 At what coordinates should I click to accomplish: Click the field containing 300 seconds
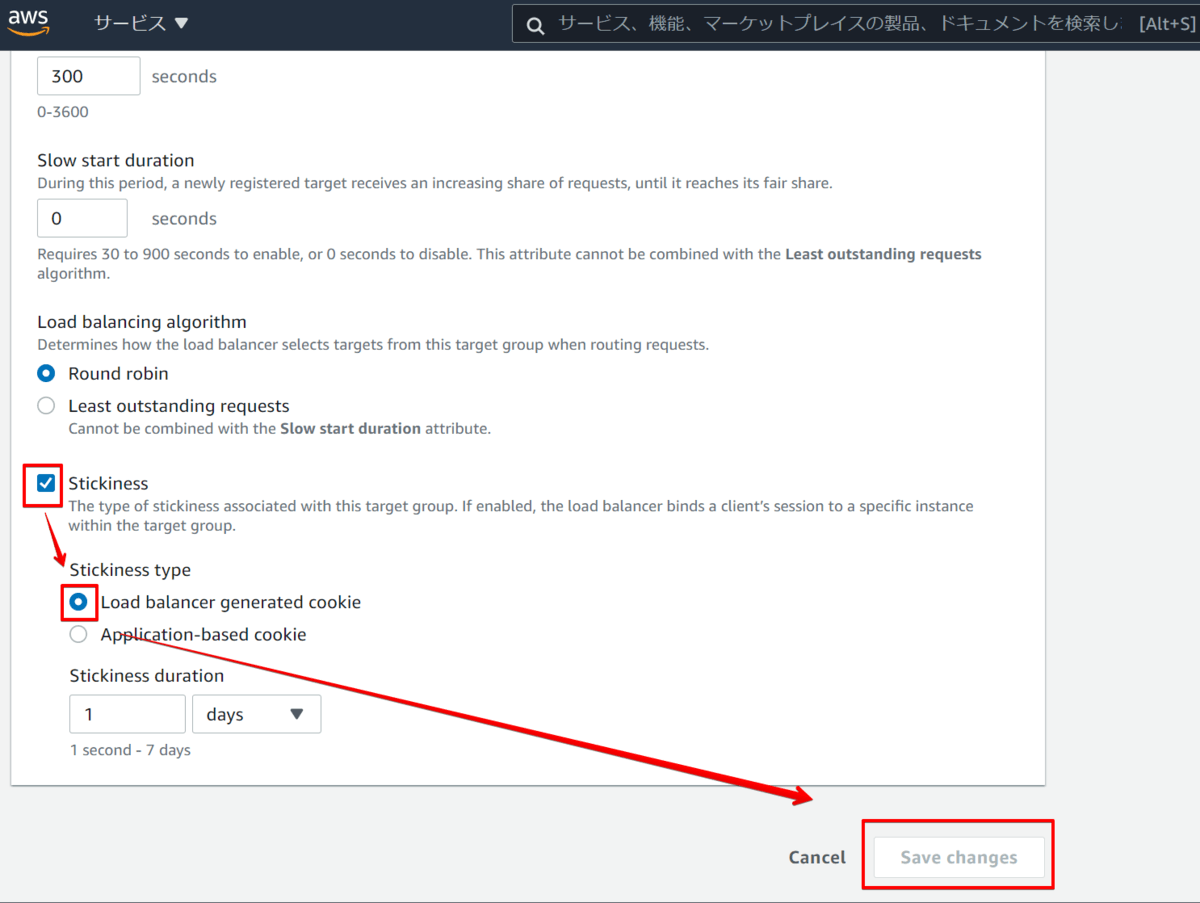tap(88, 76)
